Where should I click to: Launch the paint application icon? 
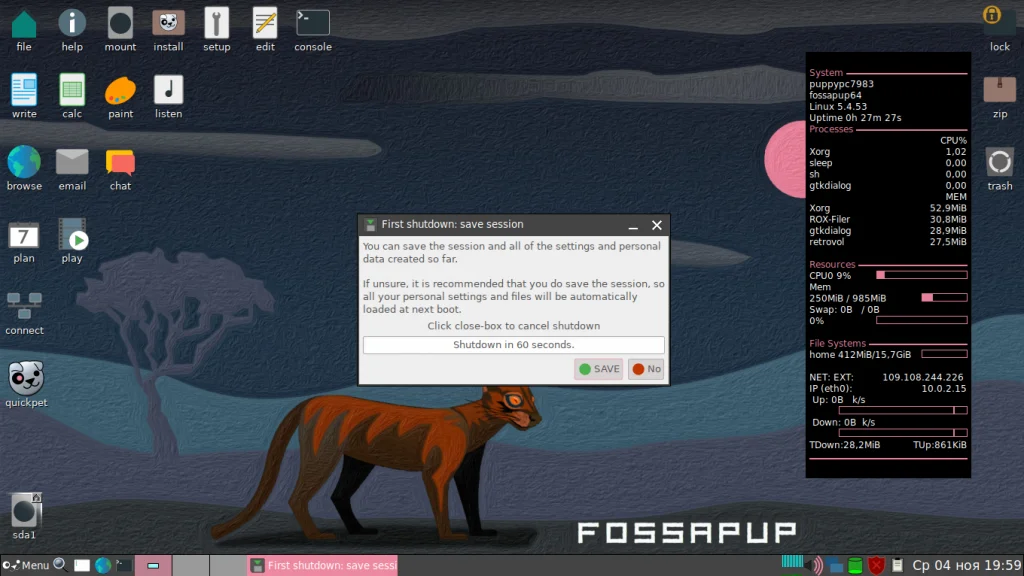120,90
